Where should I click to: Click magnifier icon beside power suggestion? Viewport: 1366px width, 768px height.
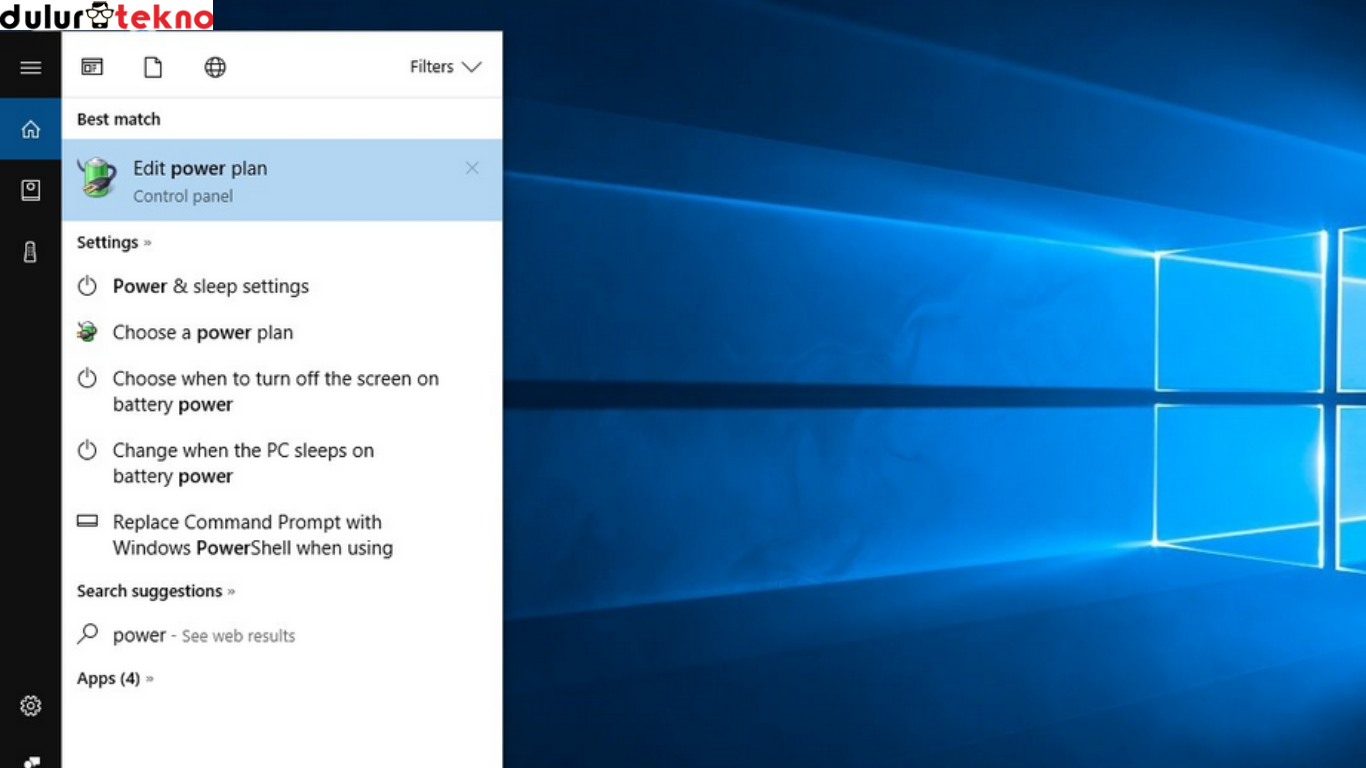coord(88,634)
